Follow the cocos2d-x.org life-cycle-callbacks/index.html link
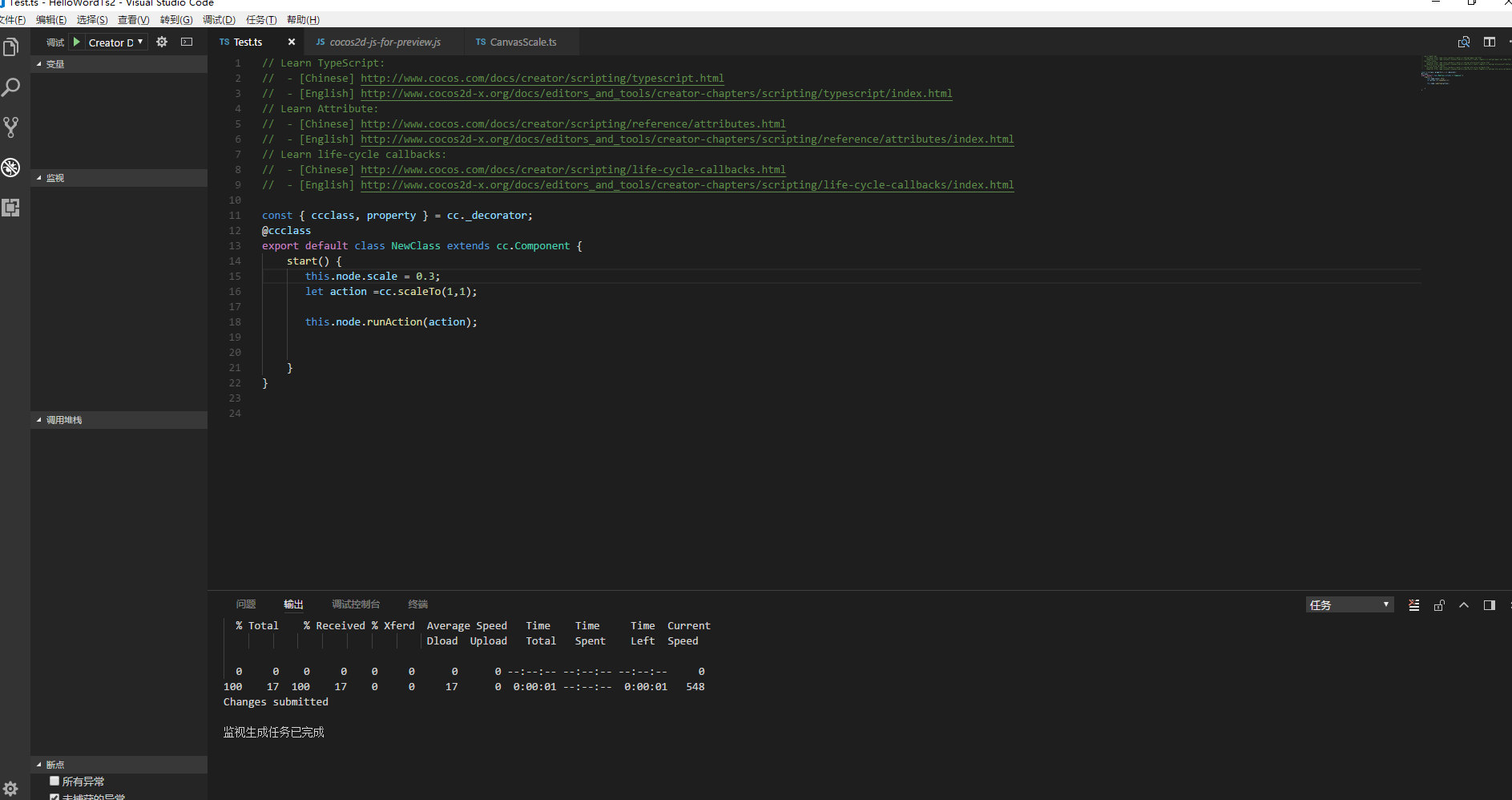1512x800 pixels. 687,185
